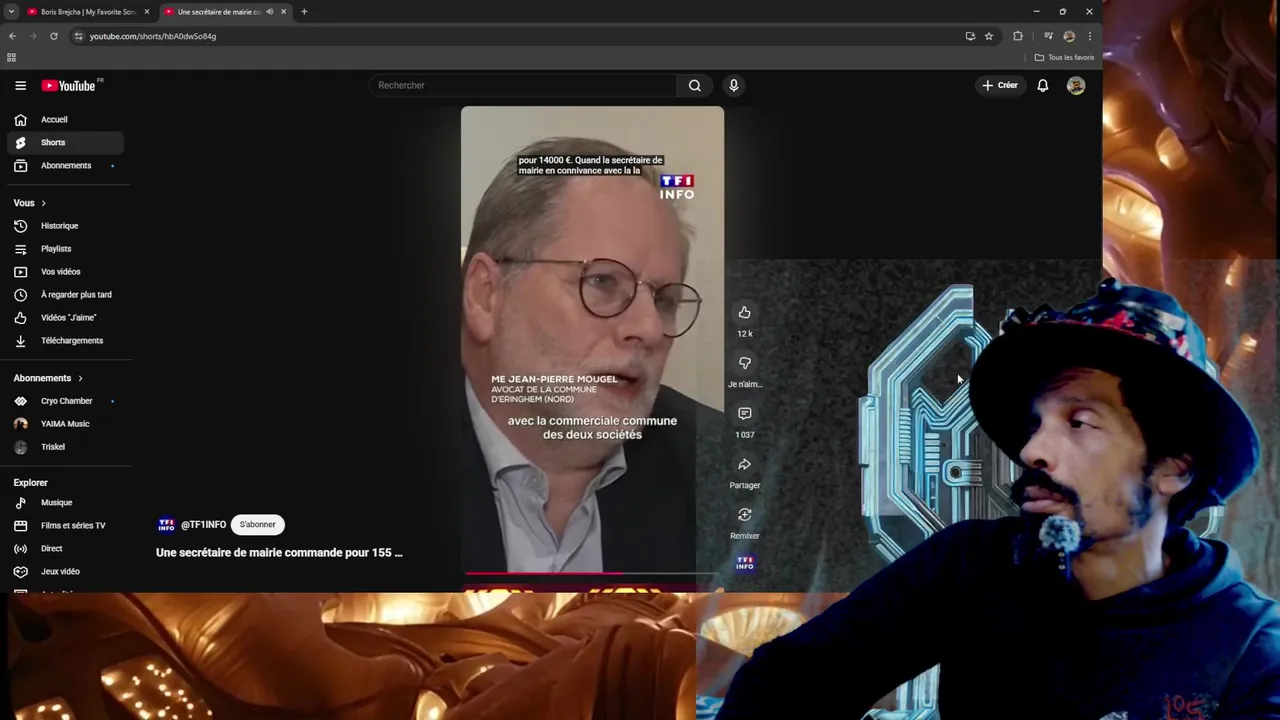This screenshot has height=720, width=1280.
Task: Open the Chrome three-dot menu
Action: [1090, 36]
